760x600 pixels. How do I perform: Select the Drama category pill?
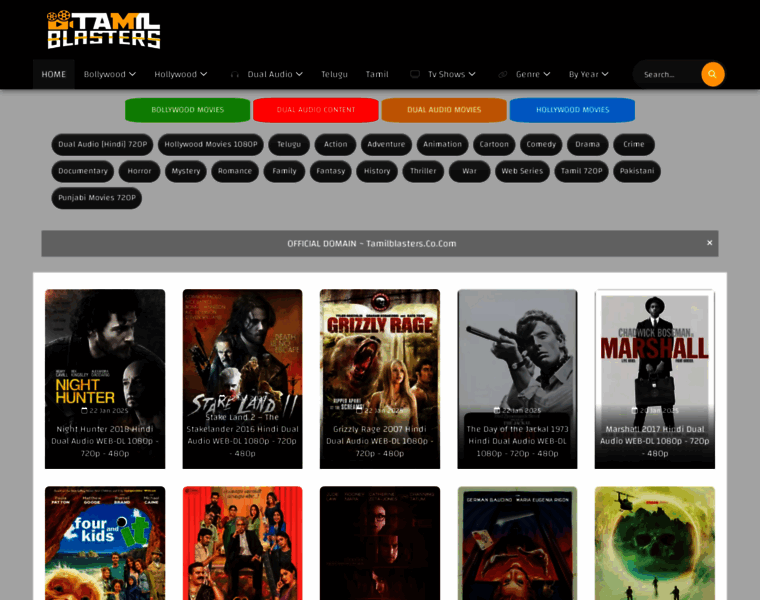pos(587,144)
